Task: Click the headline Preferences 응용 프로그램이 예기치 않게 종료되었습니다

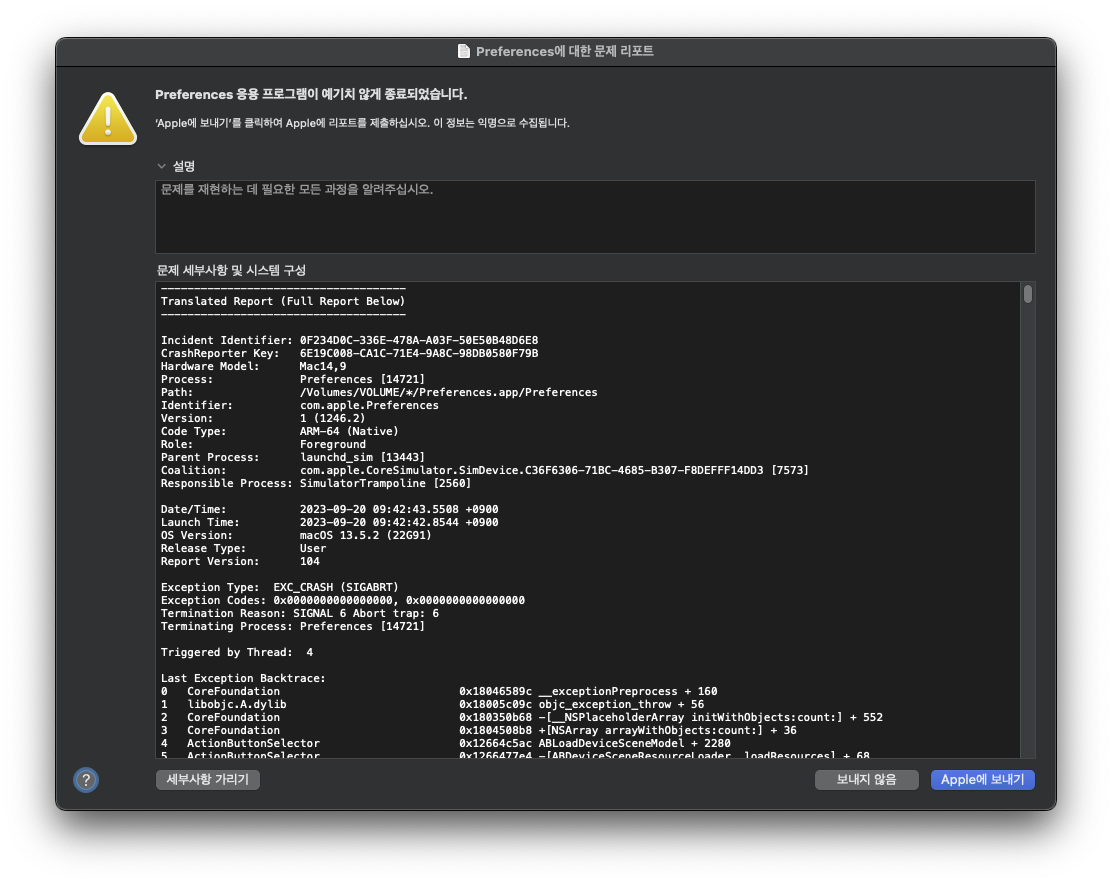Action: (x=311, y=94)
